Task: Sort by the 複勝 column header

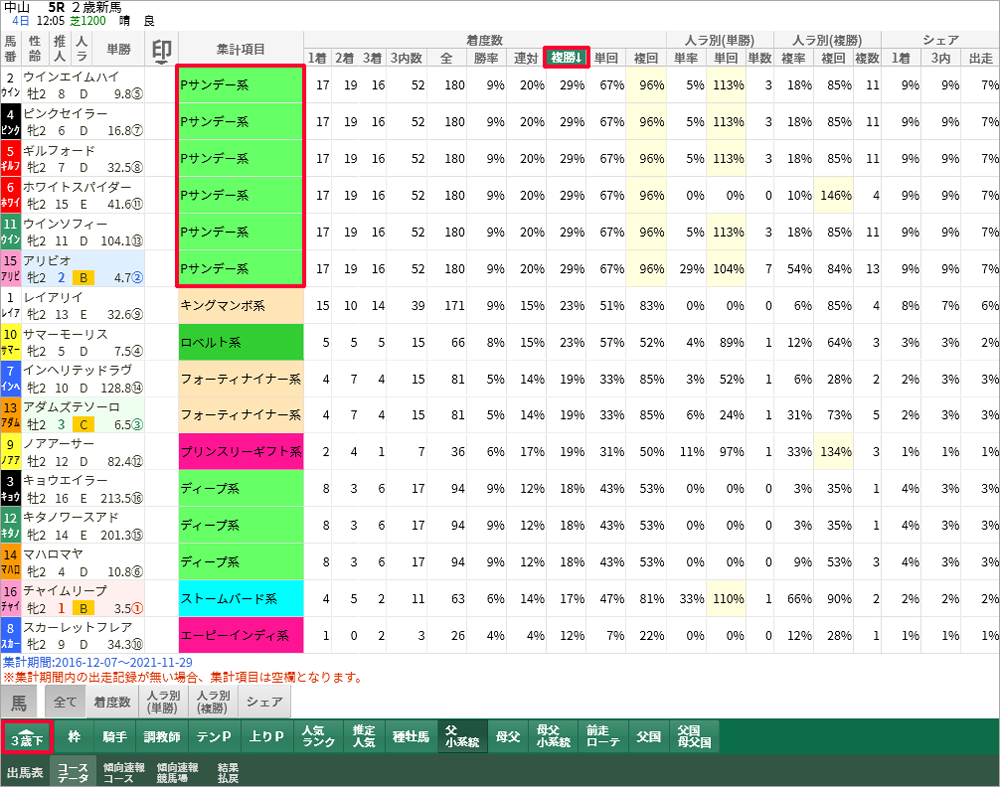Action: click(x=566, y=57)
